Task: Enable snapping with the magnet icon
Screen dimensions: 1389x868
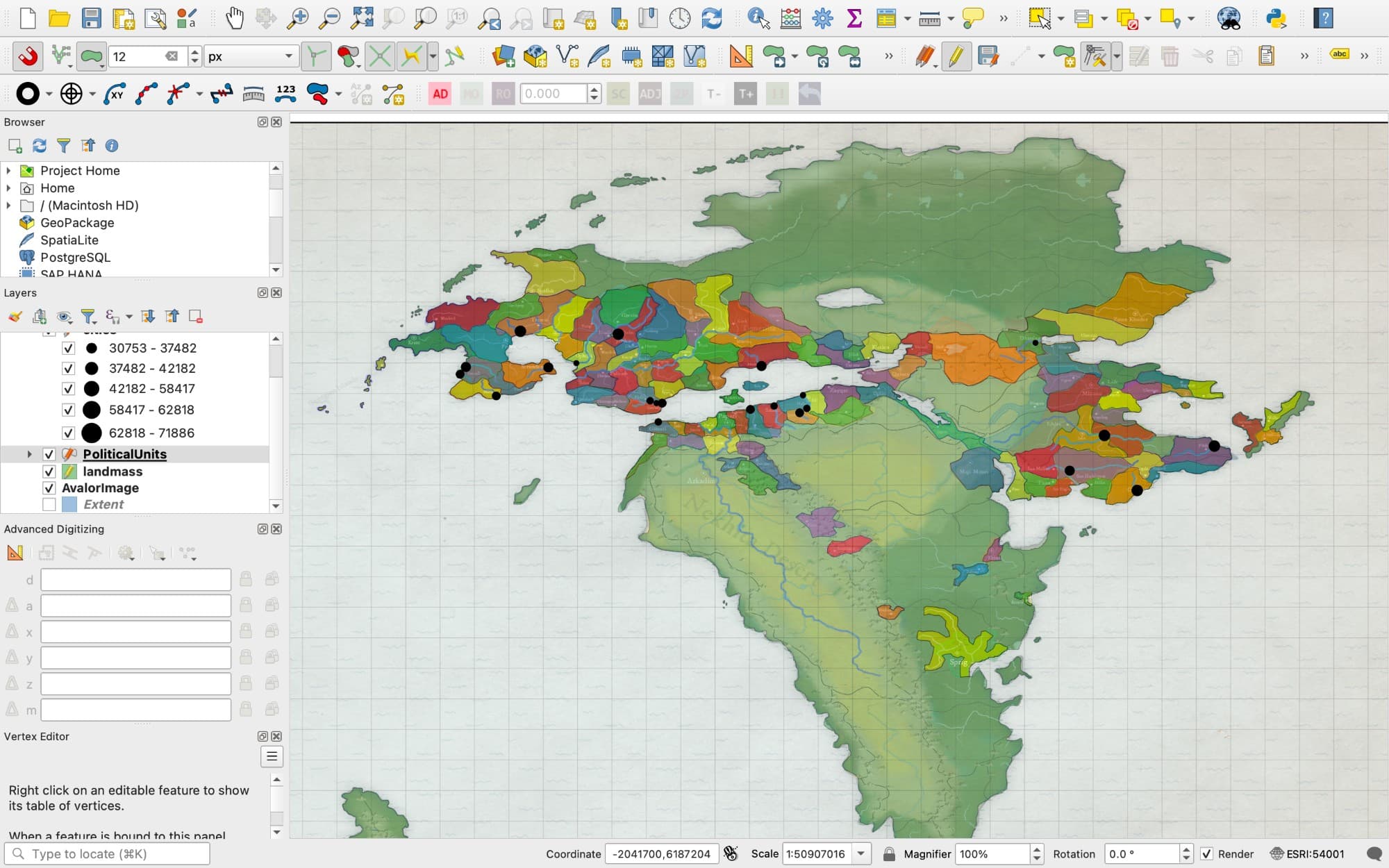Action: click(26, 56)
